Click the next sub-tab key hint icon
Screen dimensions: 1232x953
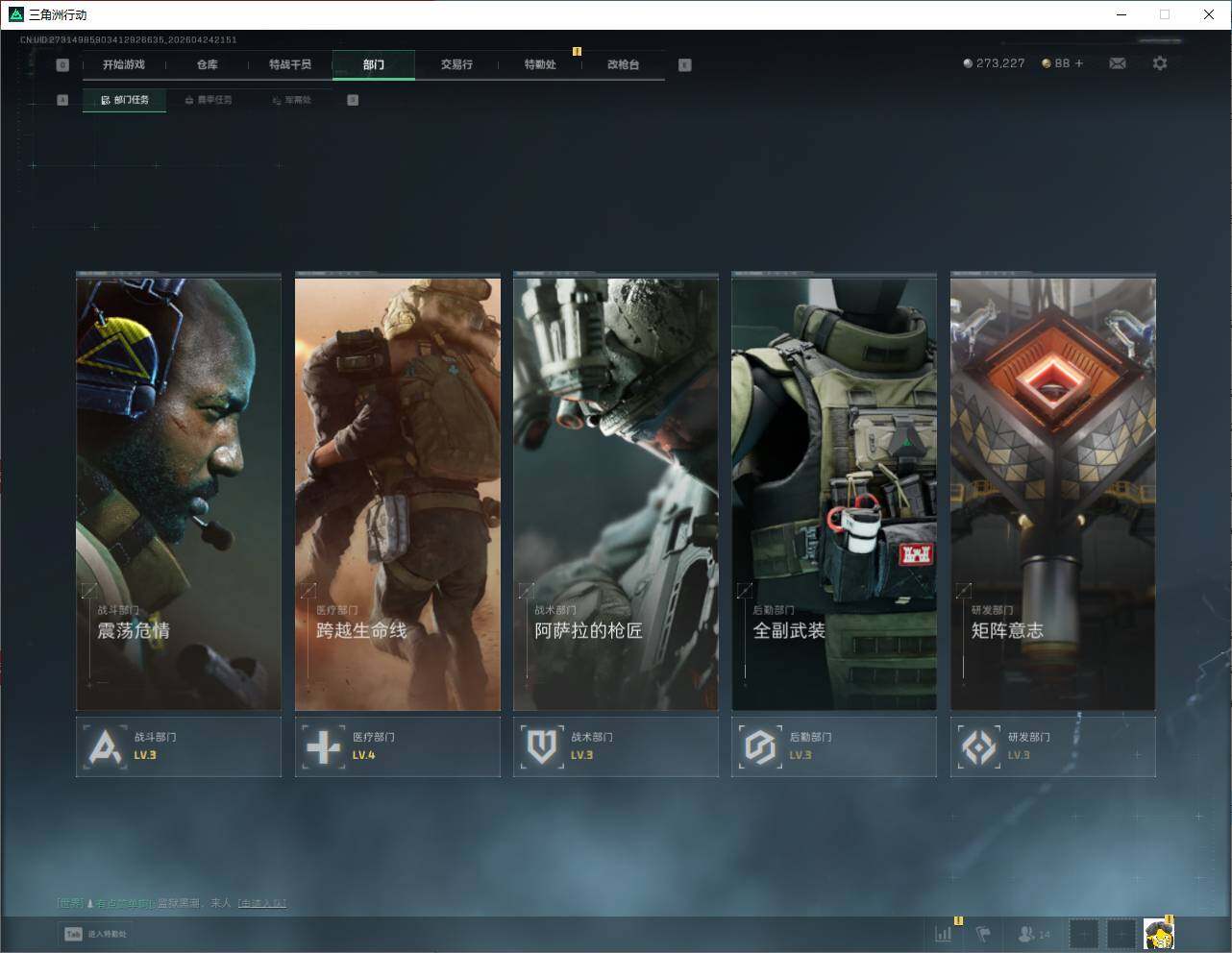[x=353, y=100]
